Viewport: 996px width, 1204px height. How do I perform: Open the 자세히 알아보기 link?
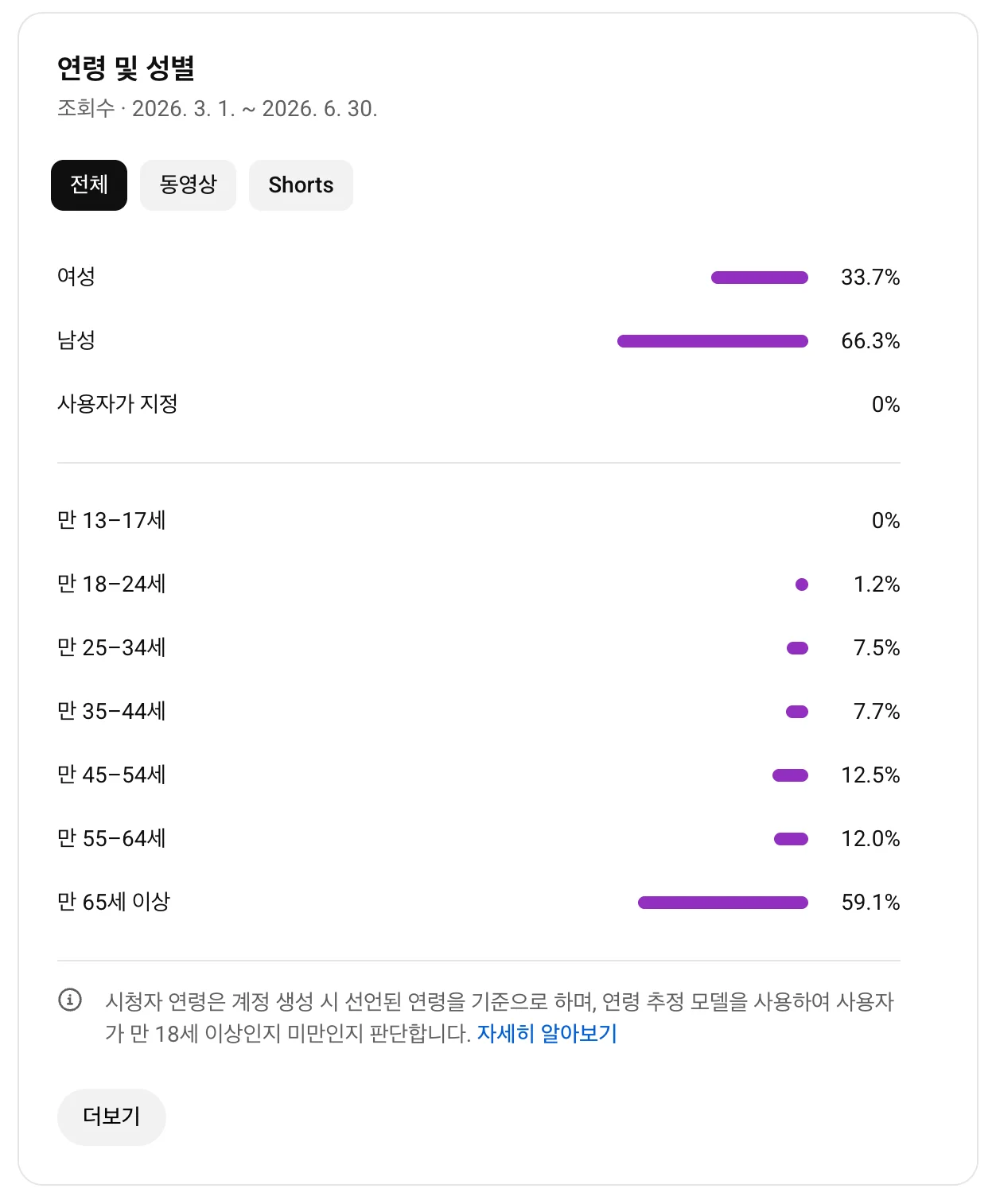[x=547, y=1033]
